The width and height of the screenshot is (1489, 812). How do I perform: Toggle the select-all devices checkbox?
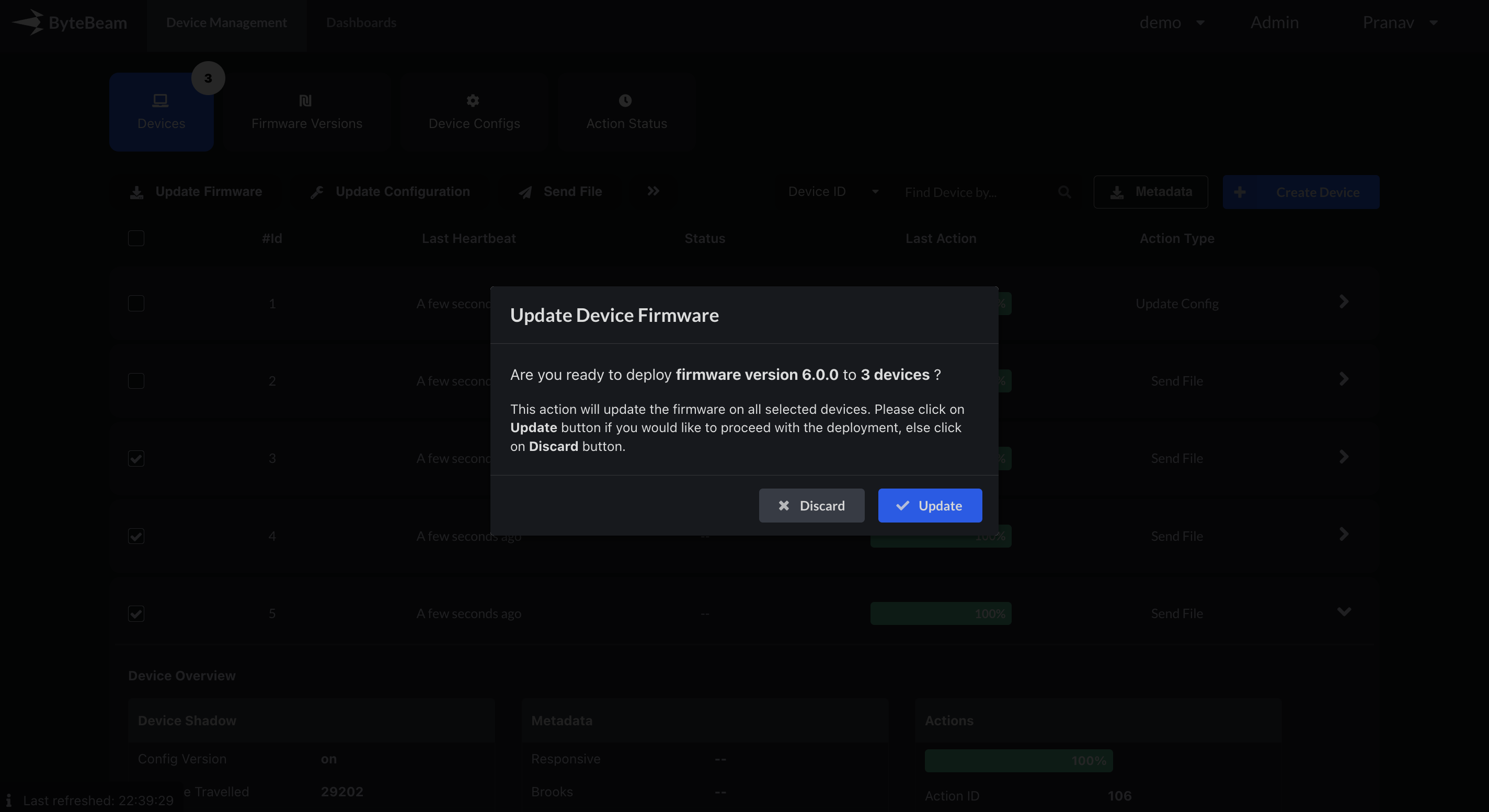click(x=136, y=238)
